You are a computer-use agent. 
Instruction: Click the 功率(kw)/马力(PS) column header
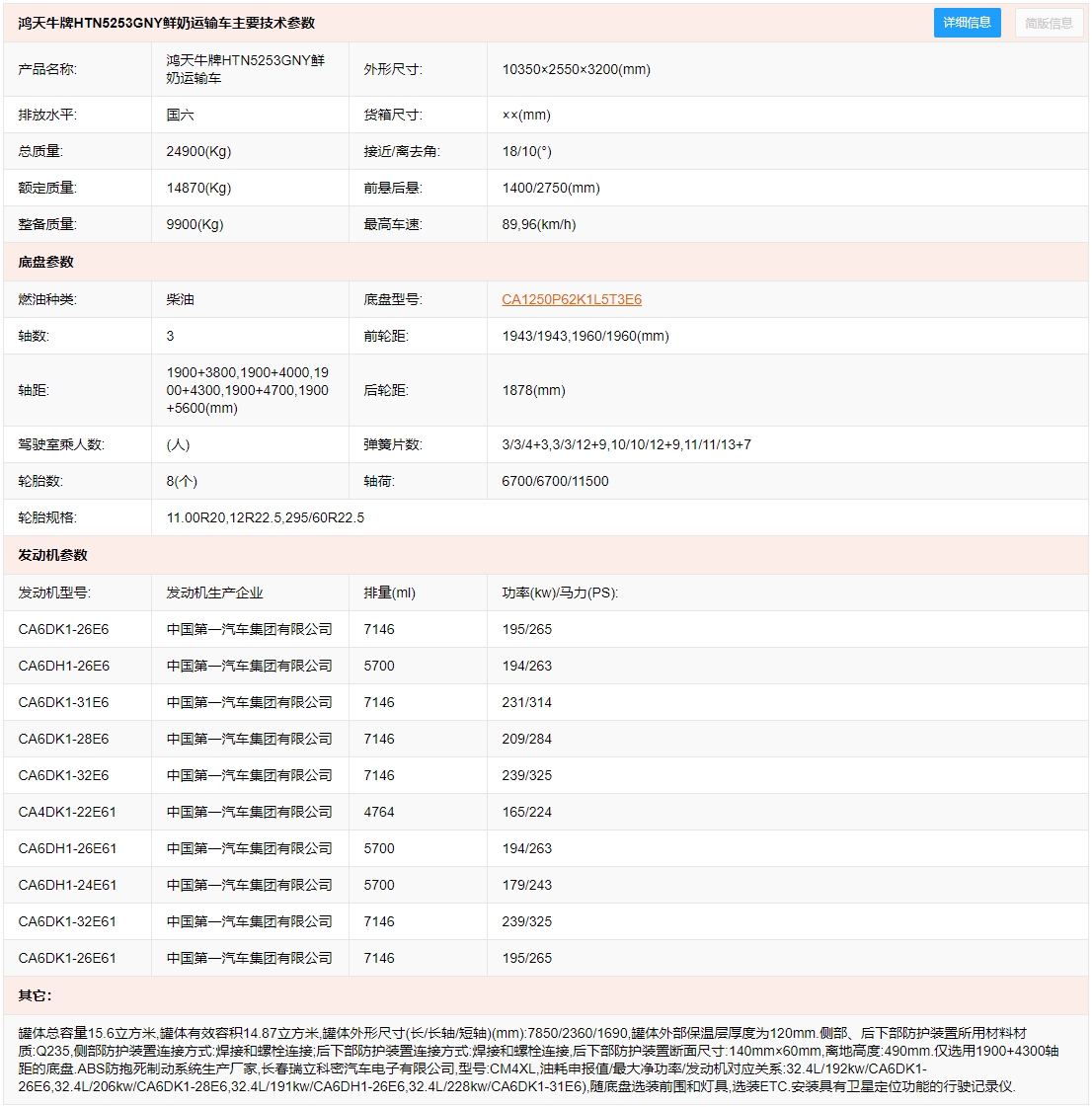pyautogui.click(x=560, y=593)
